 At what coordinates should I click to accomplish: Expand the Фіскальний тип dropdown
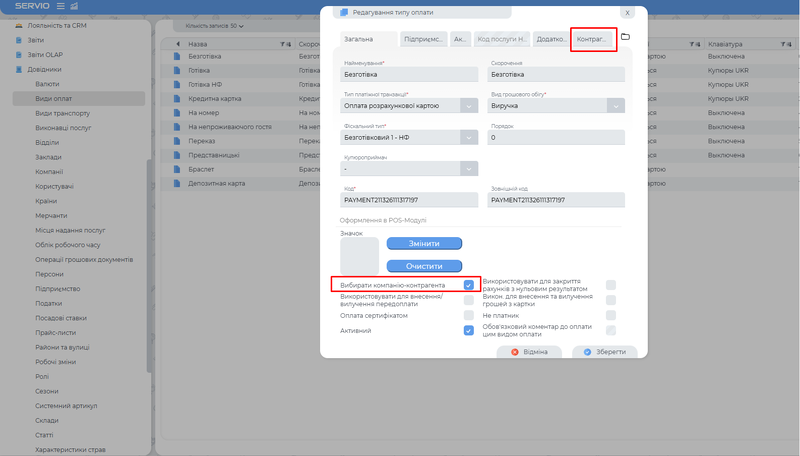coord(470,137)
